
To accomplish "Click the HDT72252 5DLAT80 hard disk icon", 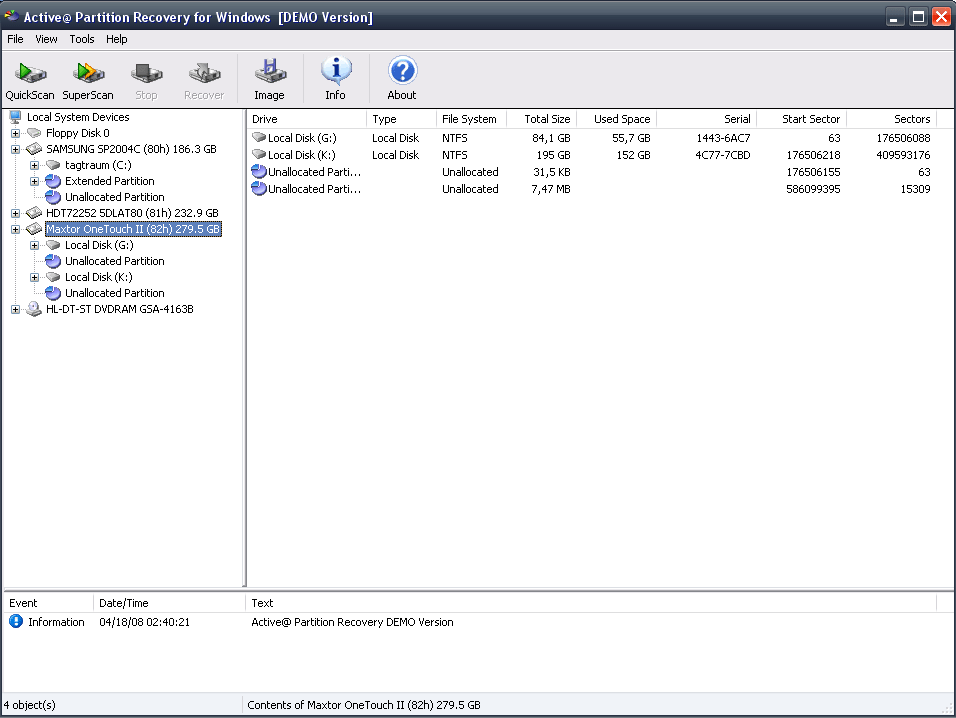I will point(34,213).
